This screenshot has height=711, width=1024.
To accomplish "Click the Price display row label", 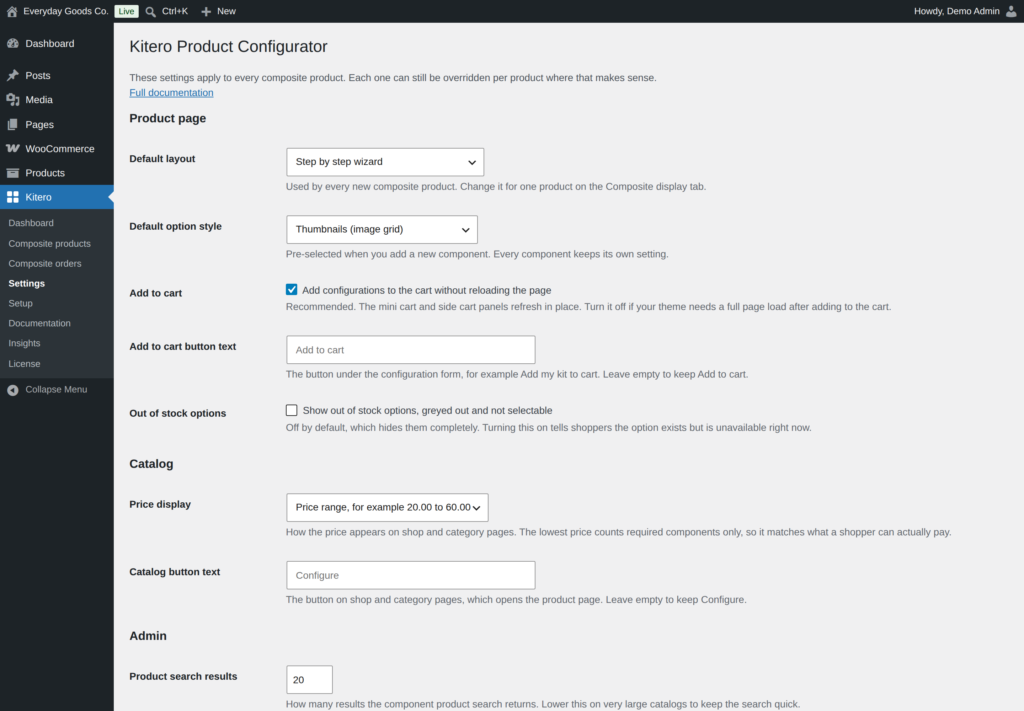I will [x=160, y=504].
